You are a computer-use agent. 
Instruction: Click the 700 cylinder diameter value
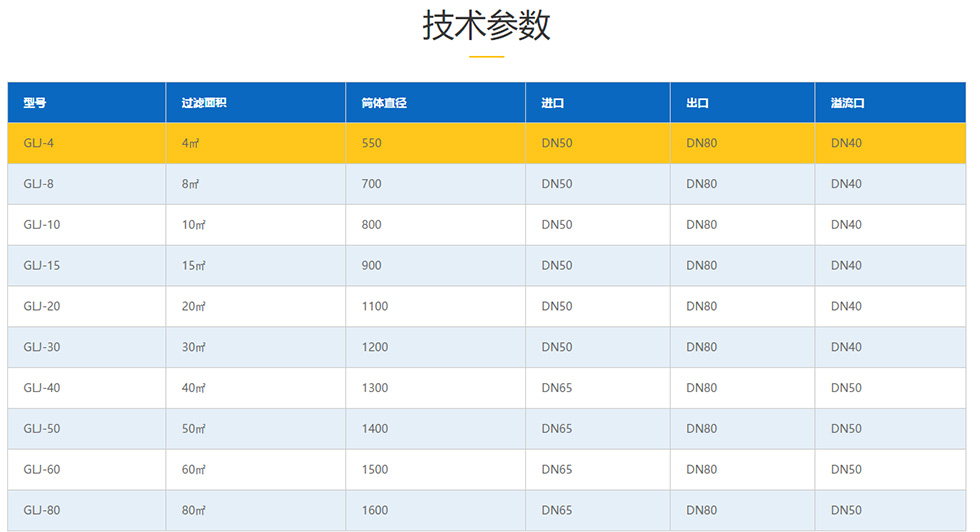click(x=372, y=184)
